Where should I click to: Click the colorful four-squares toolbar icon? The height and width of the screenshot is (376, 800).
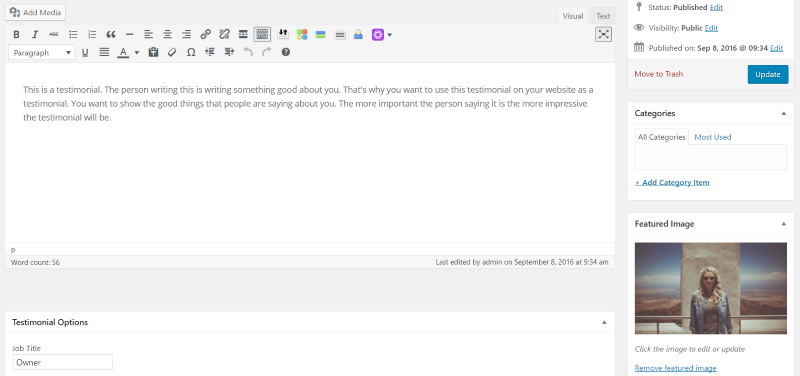point(302,34)
